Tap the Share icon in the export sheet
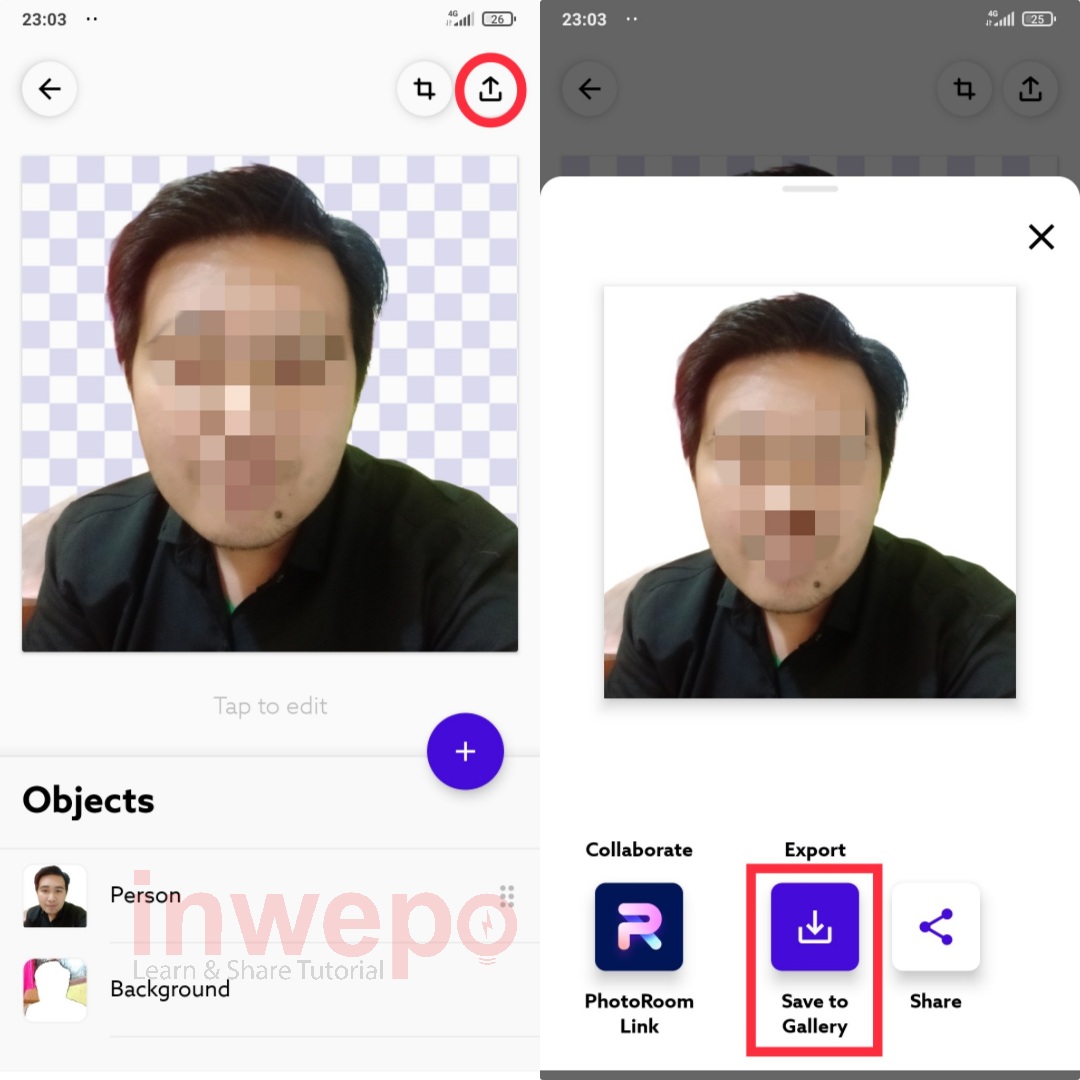The width and height of the screenshot is (1080, 1080). pos(935,927)
